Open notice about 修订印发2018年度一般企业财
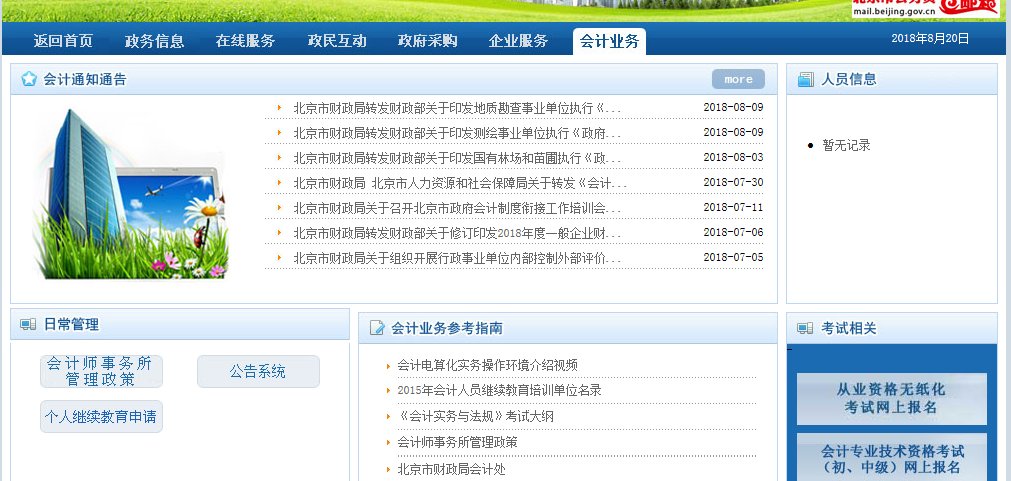This screenshot has height=481, width=1011. [x=457, y=233]
